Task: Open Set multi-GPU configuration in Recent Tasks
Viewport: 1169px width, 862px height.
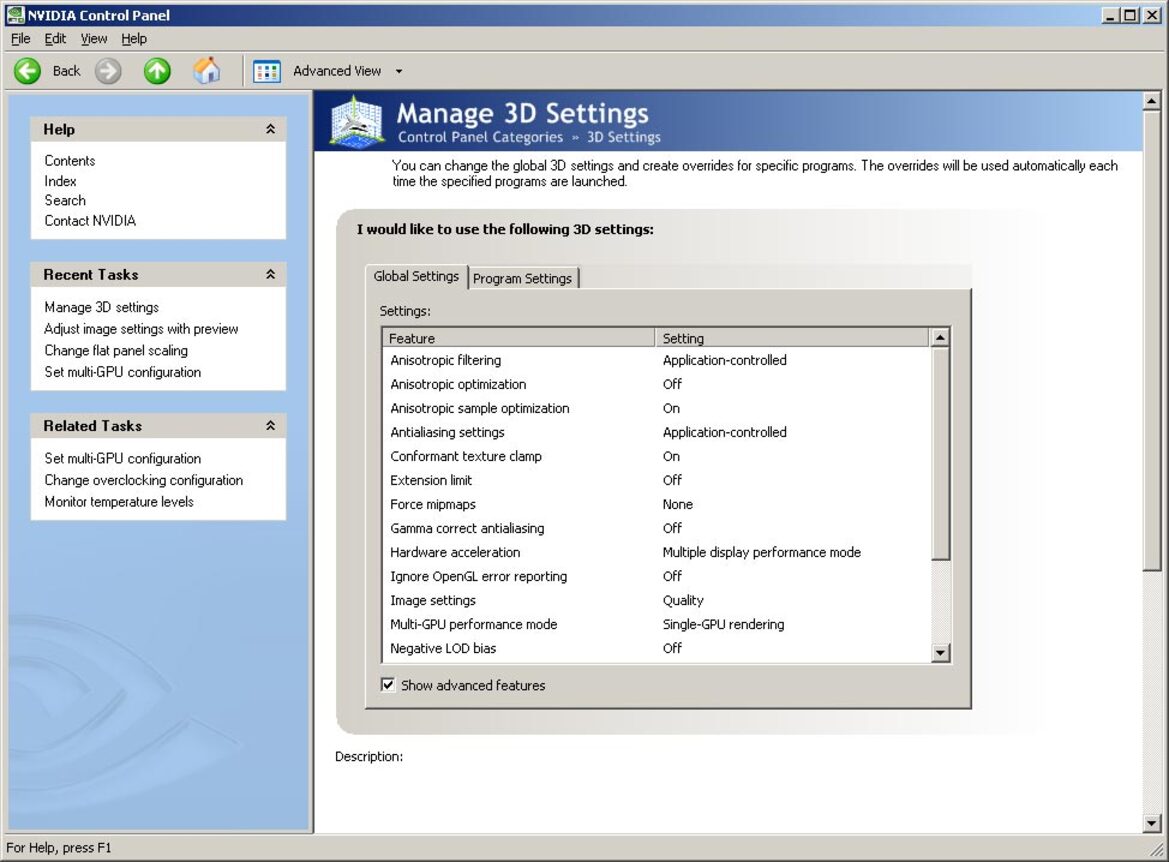Action: [122, 371]
